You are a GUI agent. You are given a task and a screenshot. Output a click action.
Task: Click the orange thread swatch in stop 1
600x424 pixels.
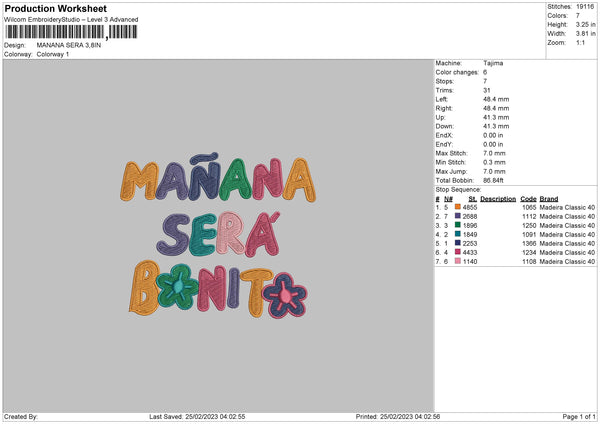(x=458, y=206)
